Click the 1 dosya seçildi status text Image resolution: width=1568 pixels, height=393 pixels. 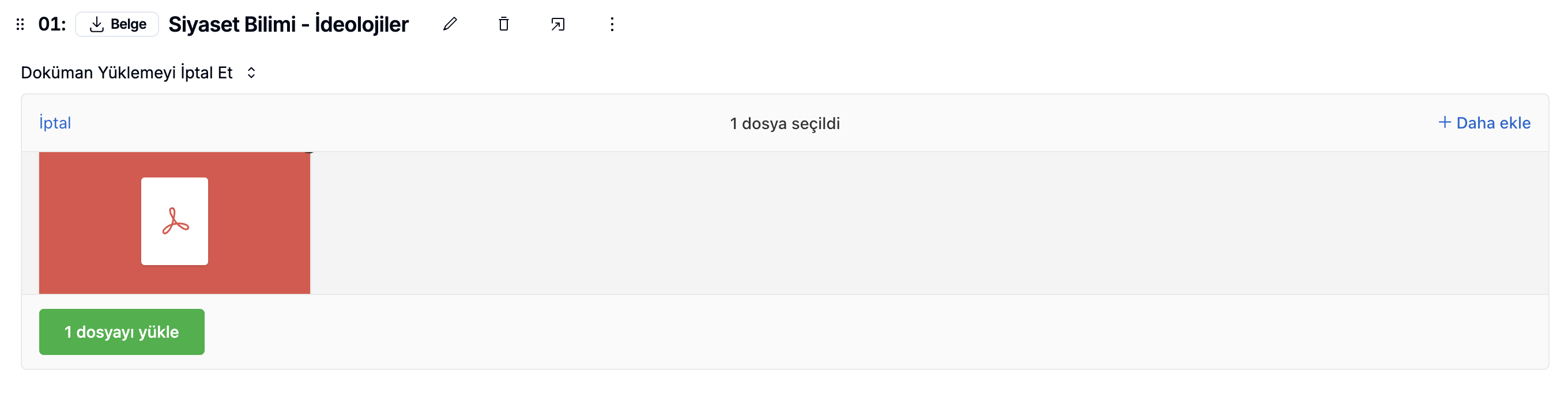coord(785,123)
